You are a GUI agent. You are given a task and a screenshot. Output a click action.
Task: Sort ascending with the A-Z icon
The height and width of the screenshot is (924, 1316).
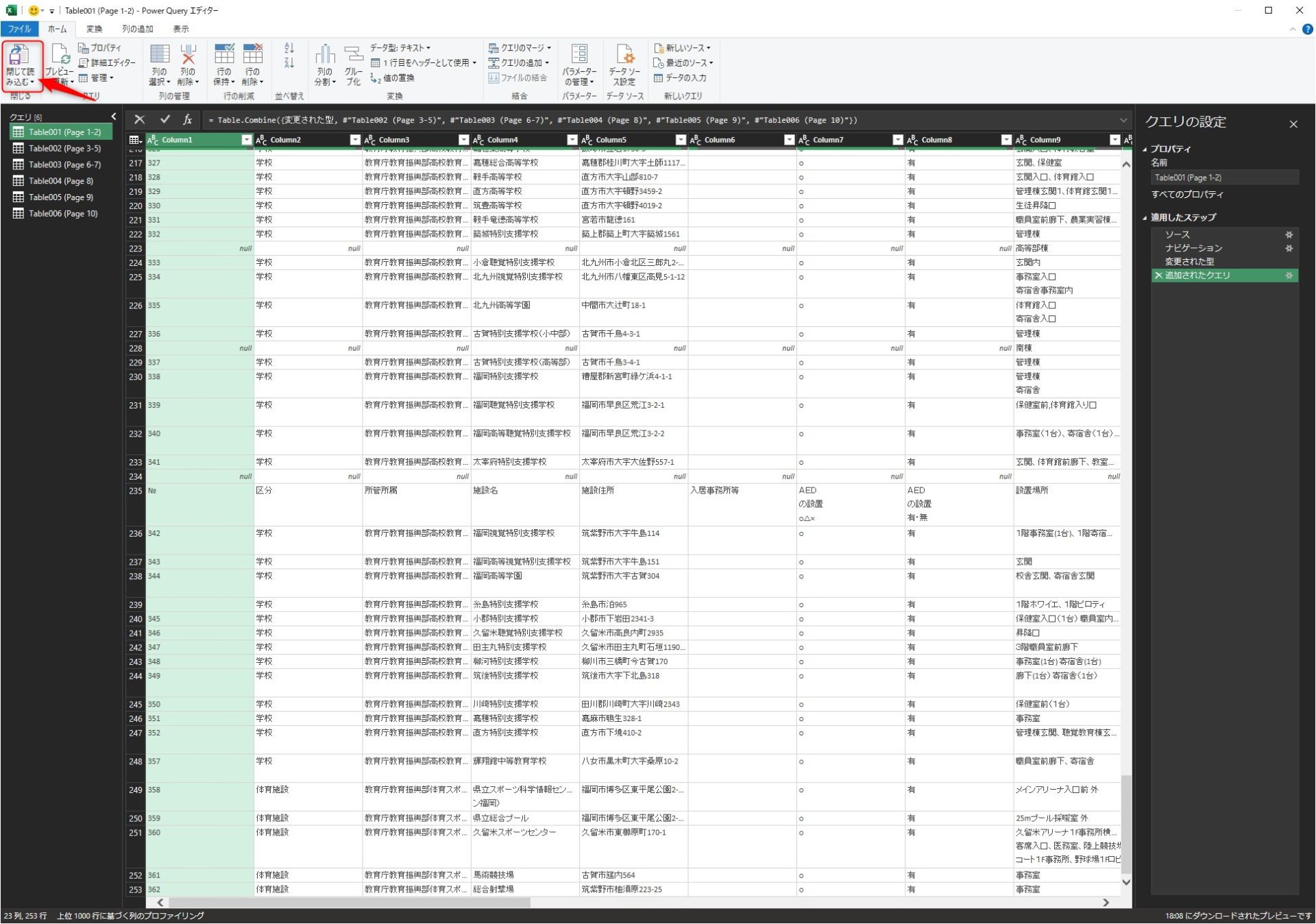click(x=289, y=48)
